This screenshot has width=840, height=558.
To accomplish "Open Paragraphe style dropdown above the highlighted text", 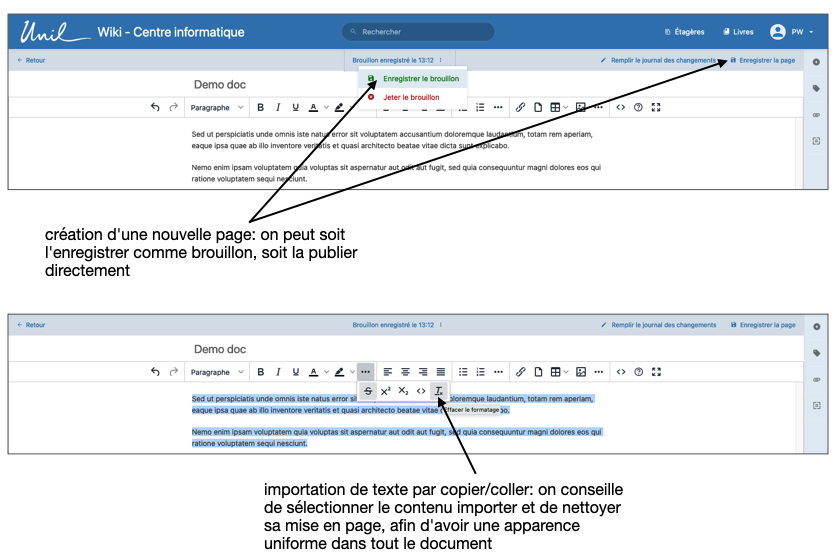I will 216,372.
